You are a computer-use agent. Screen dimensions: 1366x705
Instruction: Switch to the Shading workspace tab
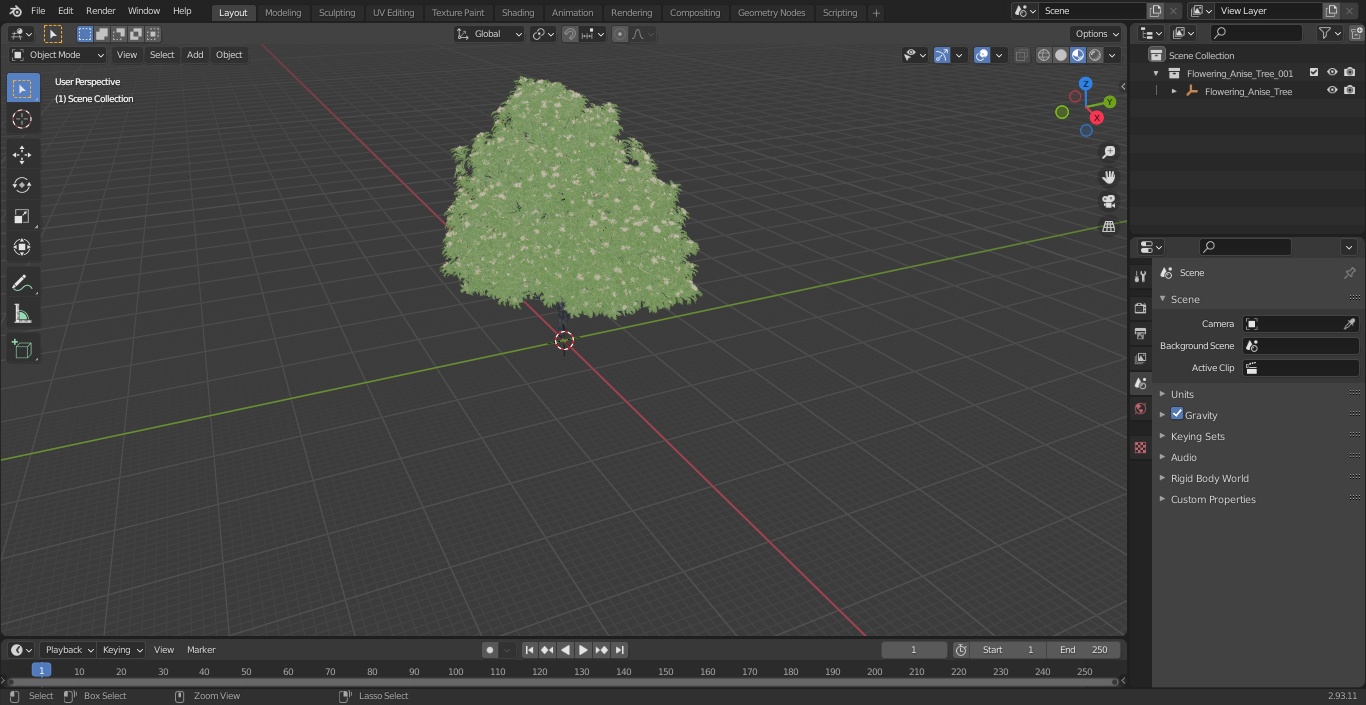pyautogui.click(x=518, y=13)
